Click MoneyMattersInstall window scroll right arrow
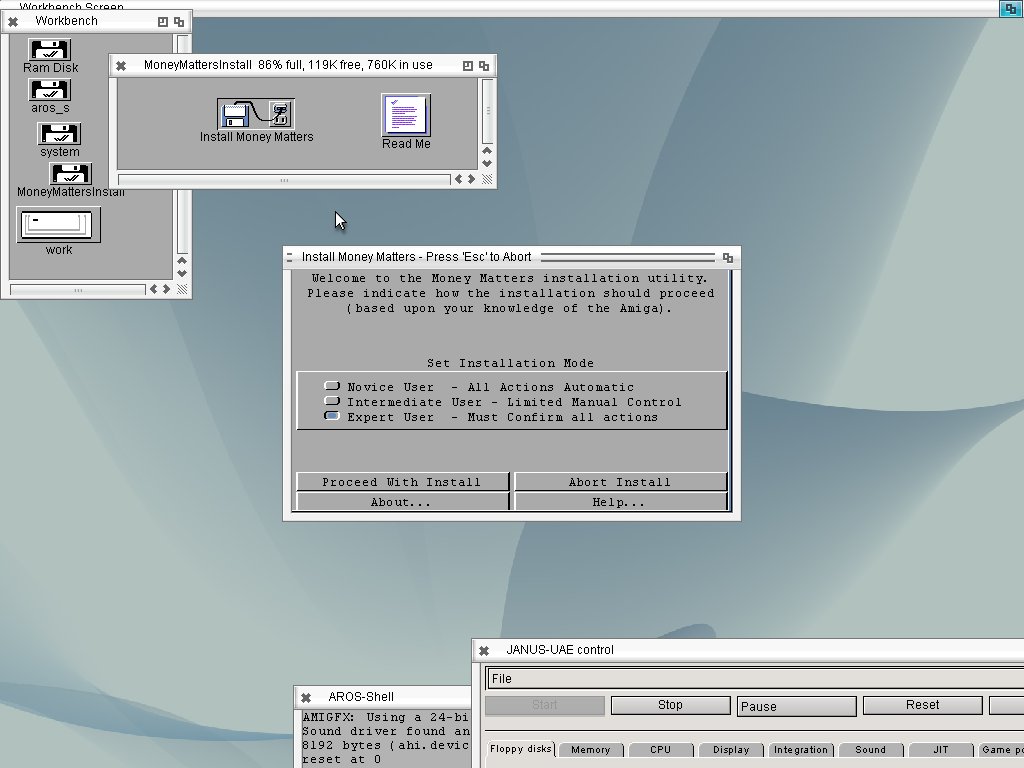1024x768 pixels. click(x=472, y=179)
